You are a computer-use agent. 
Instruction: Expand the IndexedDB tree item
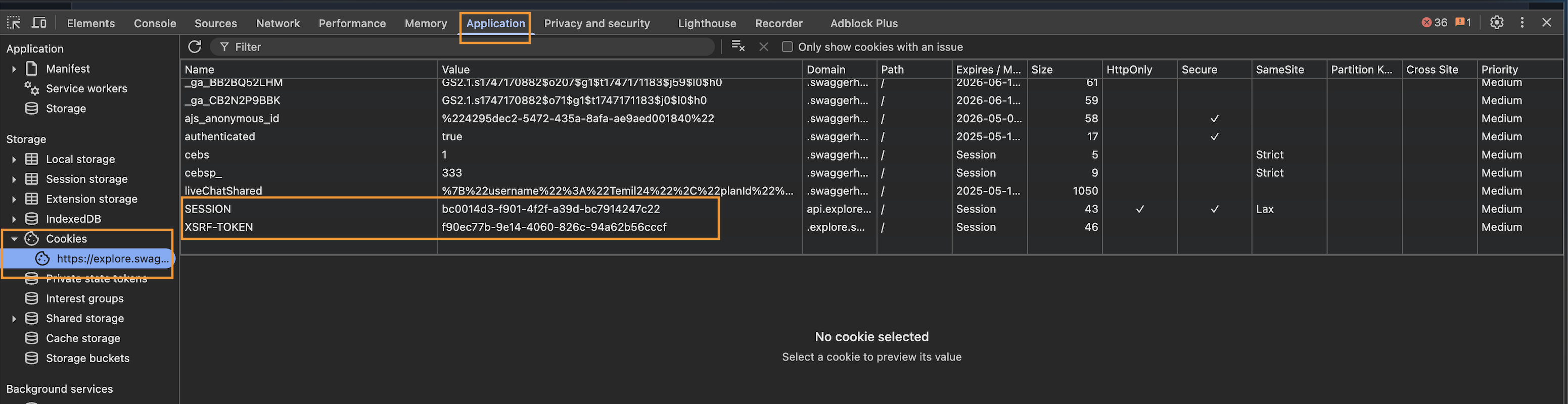14,219
